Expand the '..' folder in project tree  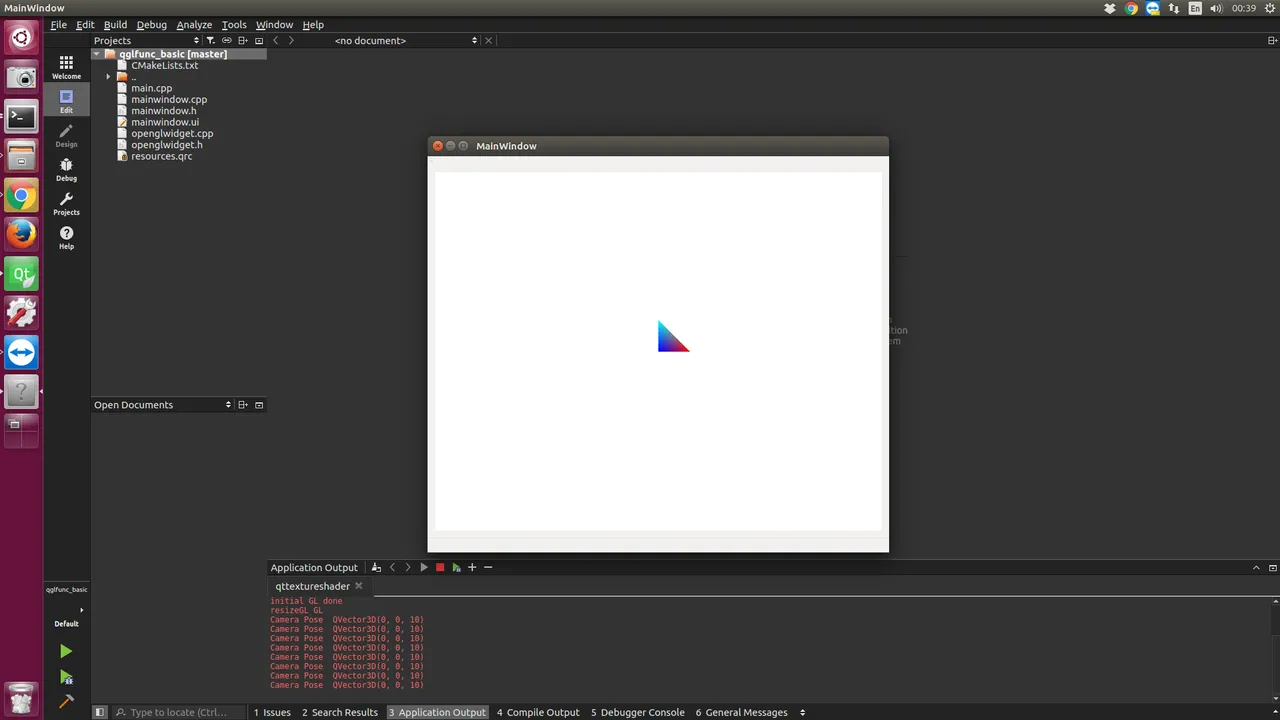pos(108,77)
